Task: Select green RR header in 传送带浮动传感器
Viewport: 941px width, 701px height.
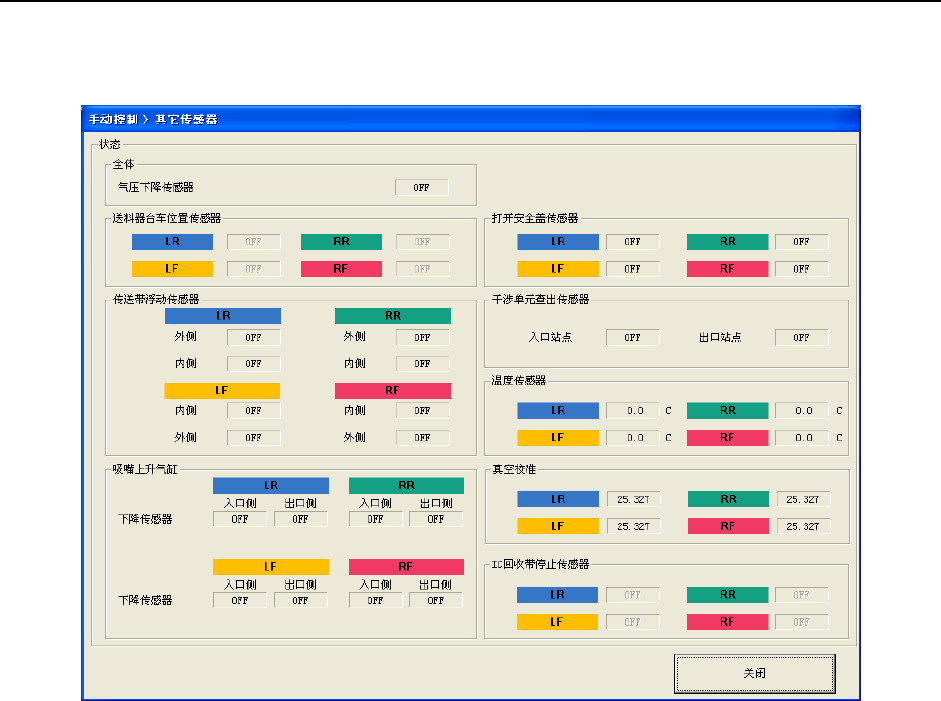Action: [392, 316]
